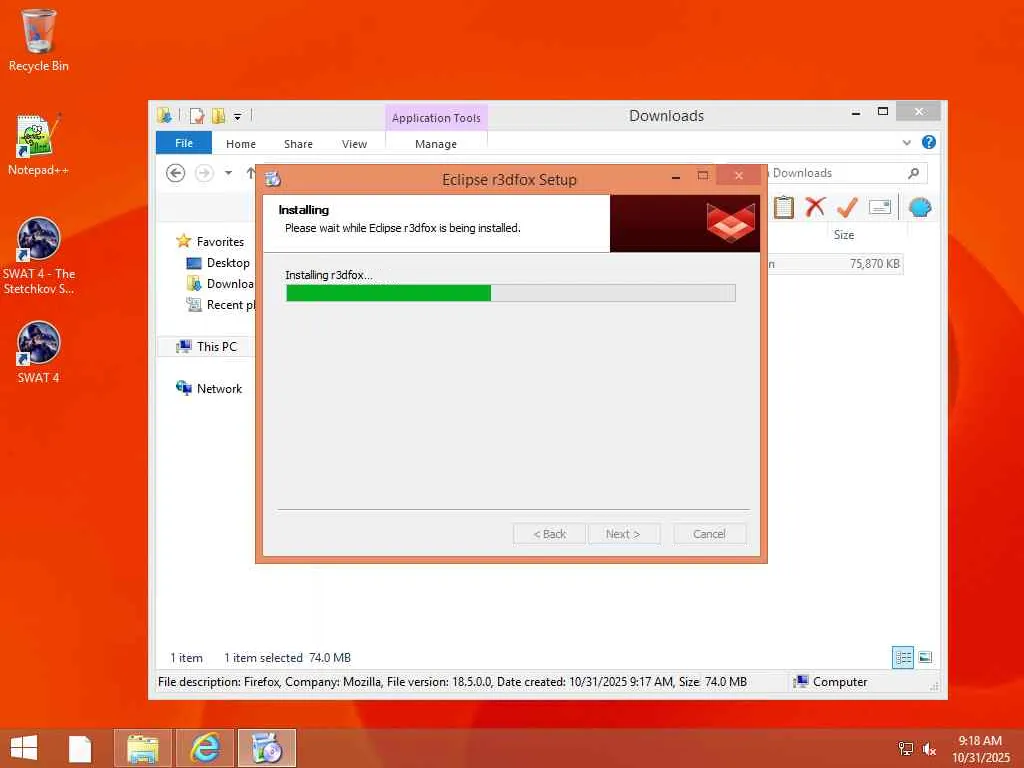The image size is (1024, 768).
Task: Select the installer setup taskbar icon
Action: 266,748
